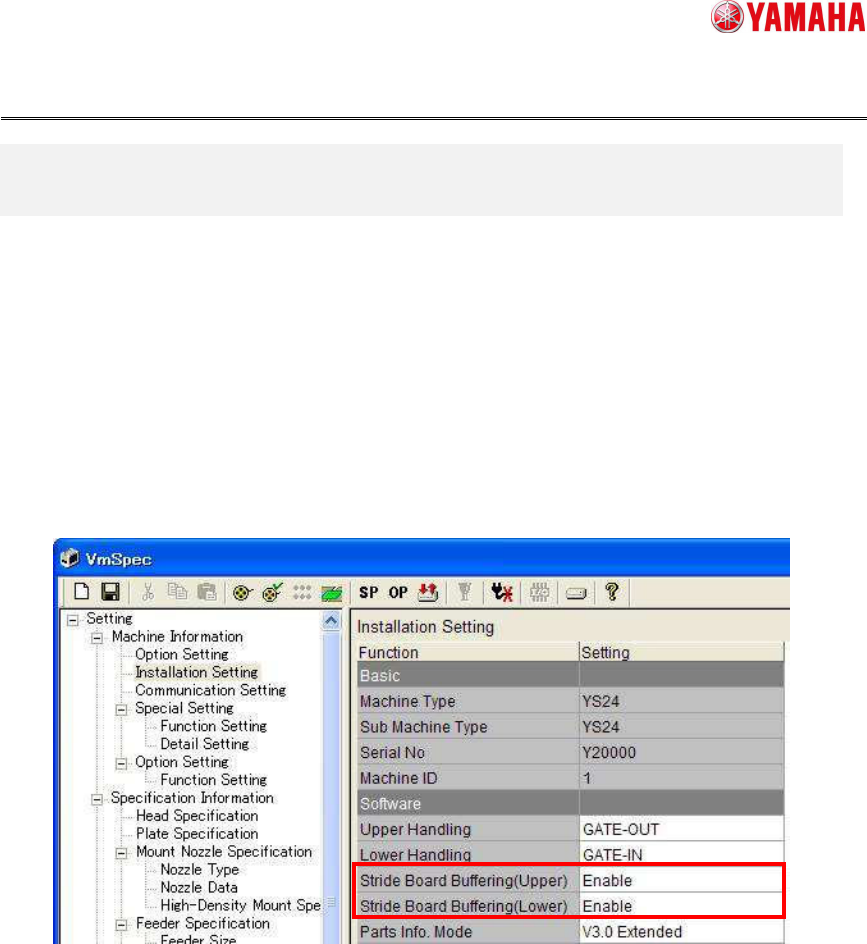Screen dimensions: 867x944
Task: Select the Nozzle Type tree item
Action: pyautogui.click(x=200, y=870)
